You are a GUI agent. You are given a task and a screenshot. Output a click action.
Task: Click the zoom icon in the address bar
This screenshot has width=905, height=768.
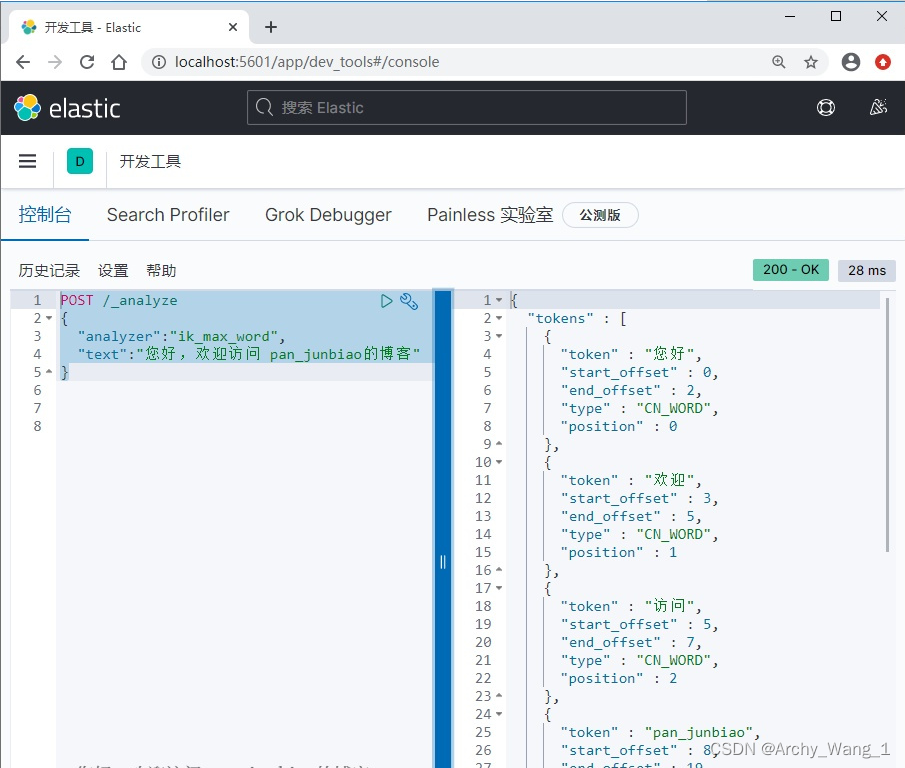coord(779,62)
